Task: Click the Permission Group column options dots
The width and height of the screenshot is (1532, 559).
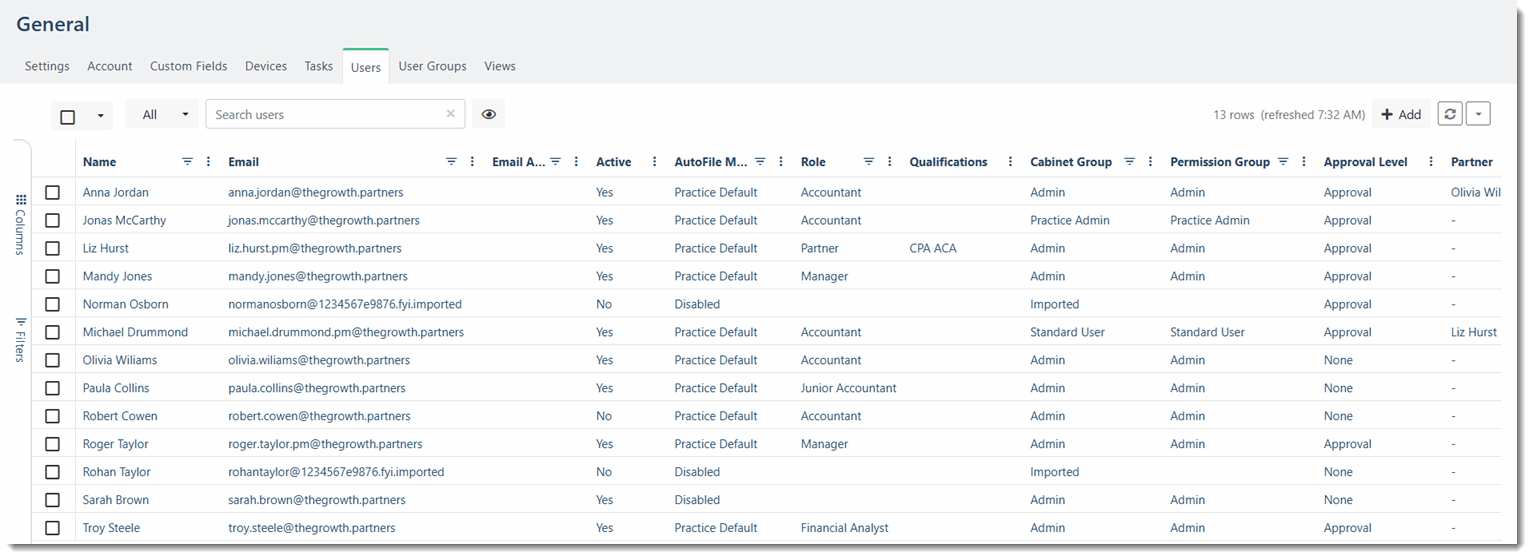Action: 1303,162
